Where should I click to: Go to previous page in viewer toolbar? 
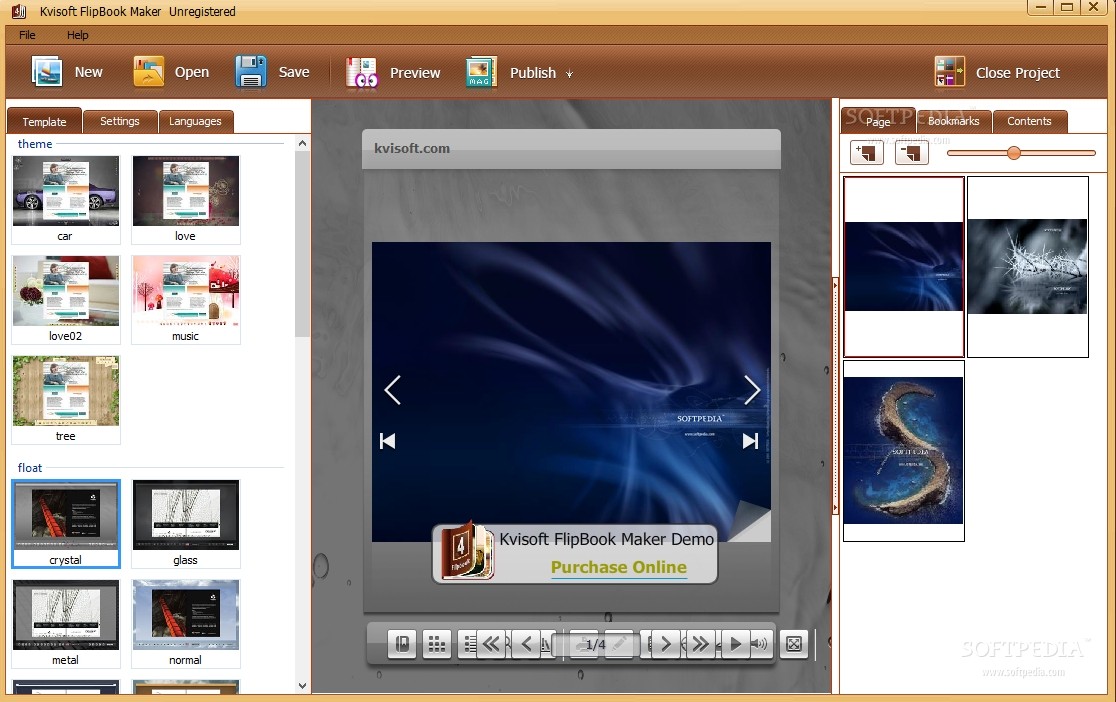(x=527, y=644)
